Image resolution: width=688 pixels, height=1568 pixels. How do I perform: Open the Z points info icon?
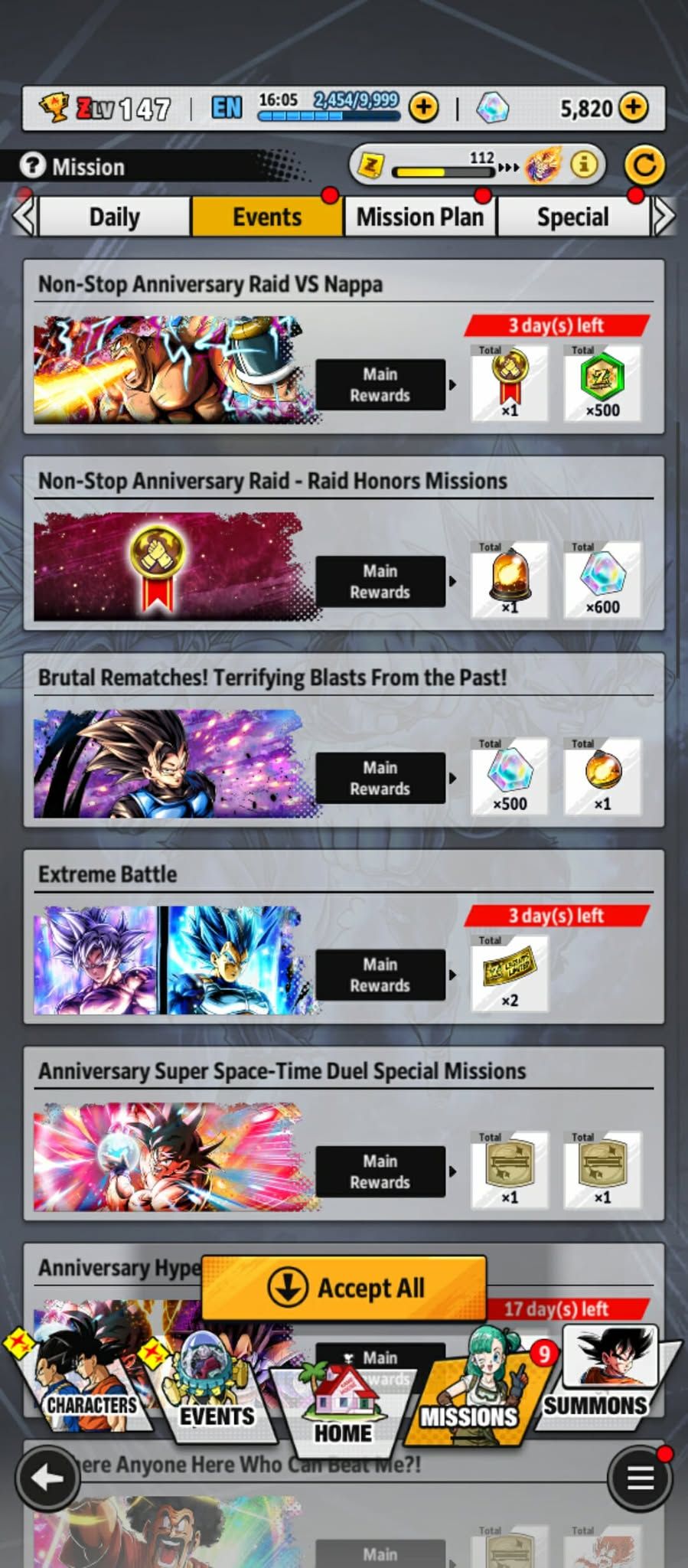tap(584, 165)
